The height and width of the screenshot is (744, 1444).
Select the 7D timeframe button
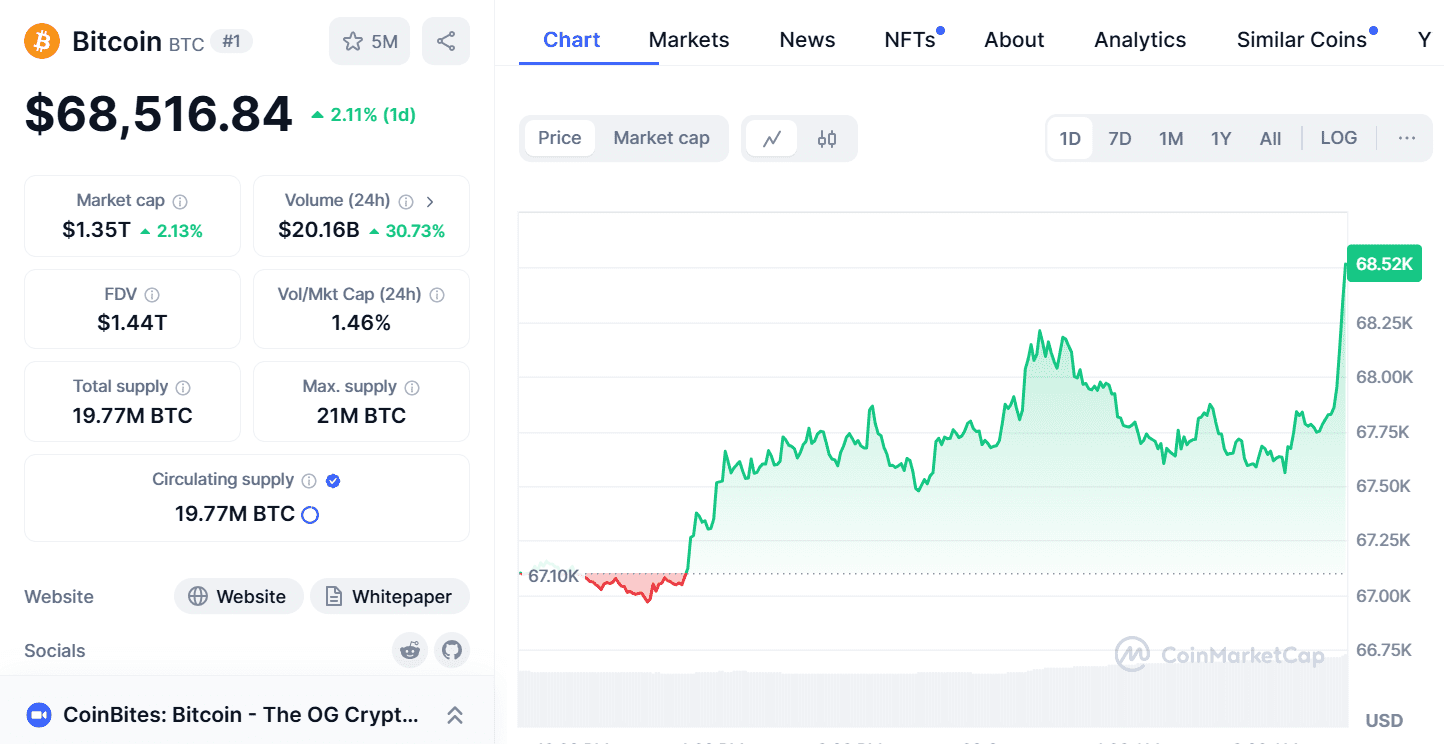point(1119,138)
